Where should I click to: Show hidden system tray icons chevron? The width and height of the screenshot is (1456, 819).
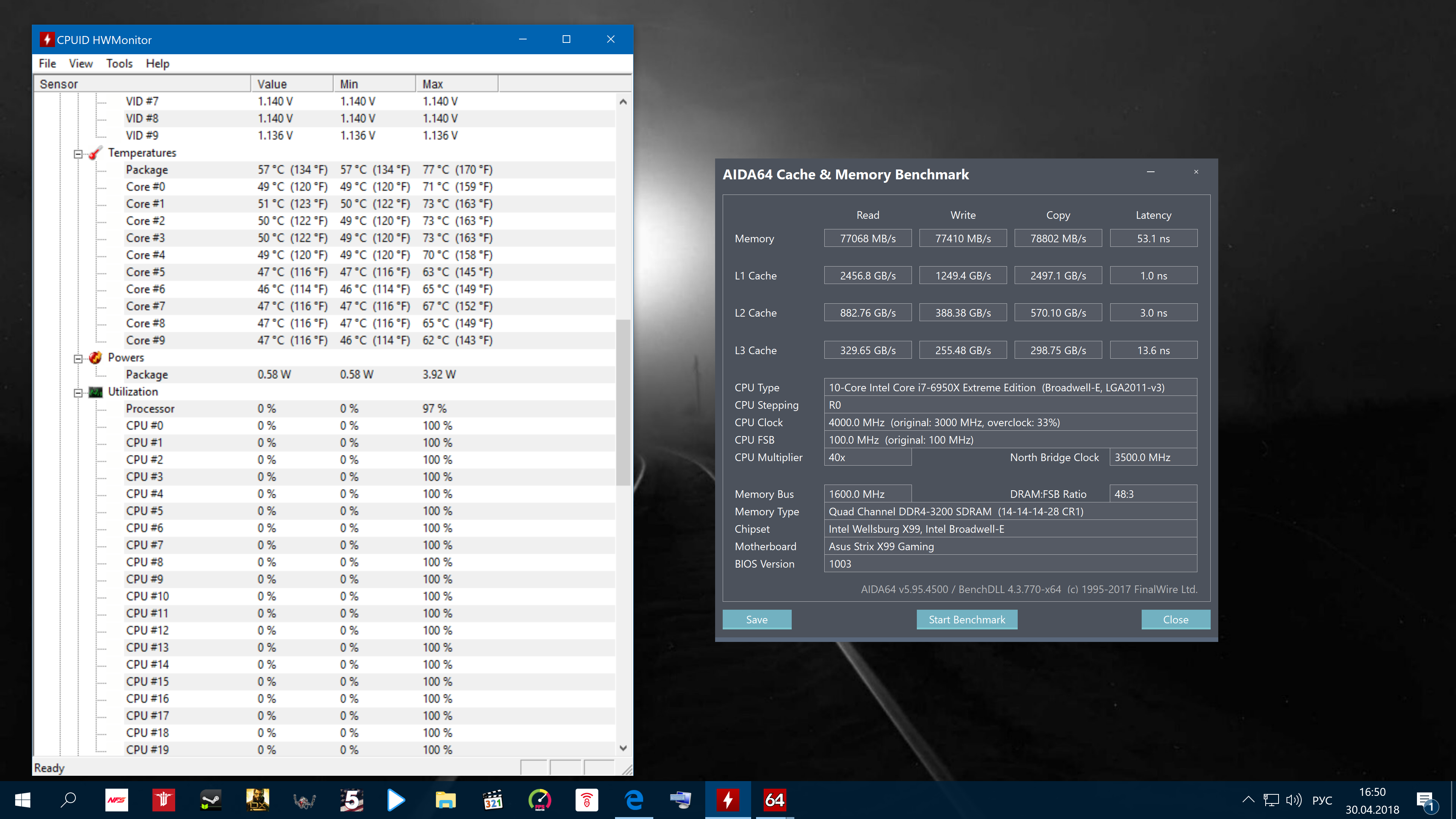(x=1248, y=800)
